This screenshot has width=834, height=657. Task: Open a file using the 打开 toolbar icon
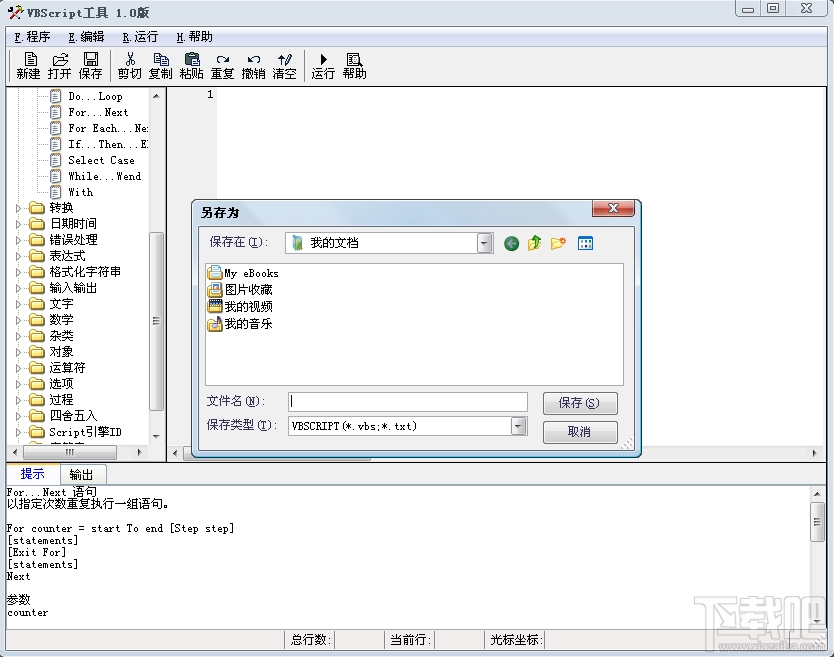pyautogui.click(x=59, y=65)
